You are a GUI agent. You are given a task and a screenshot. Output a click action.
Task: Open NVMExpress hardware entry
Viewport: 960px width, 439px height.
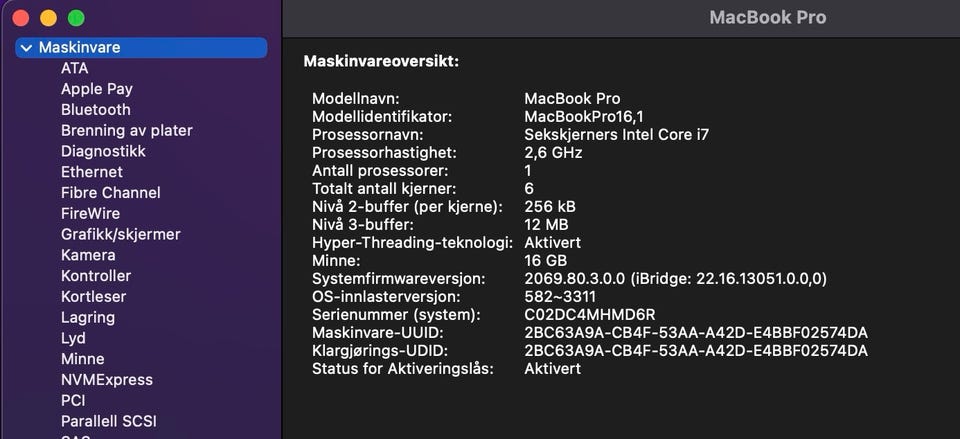(x=107, y=380)
